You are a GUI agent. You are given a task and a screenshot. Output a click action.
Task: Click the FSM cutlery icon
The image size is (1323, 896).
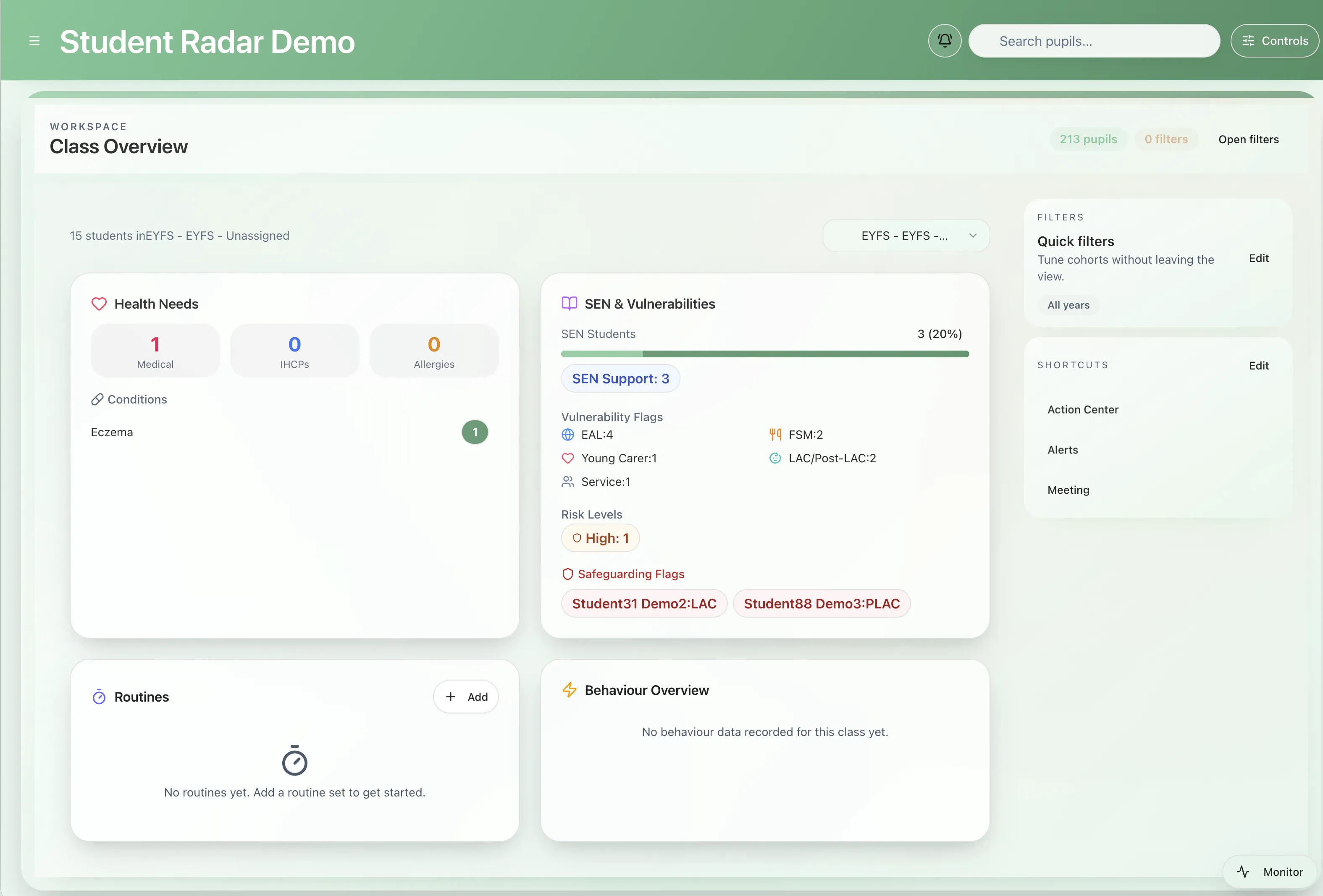(x=775, y=435)
